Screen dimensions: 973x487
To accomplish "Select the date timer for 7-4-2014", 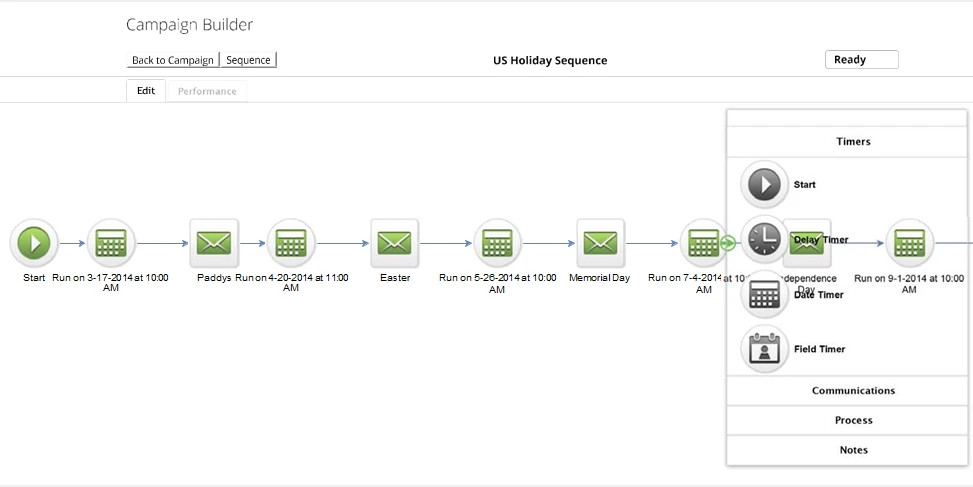I will 703,243.
